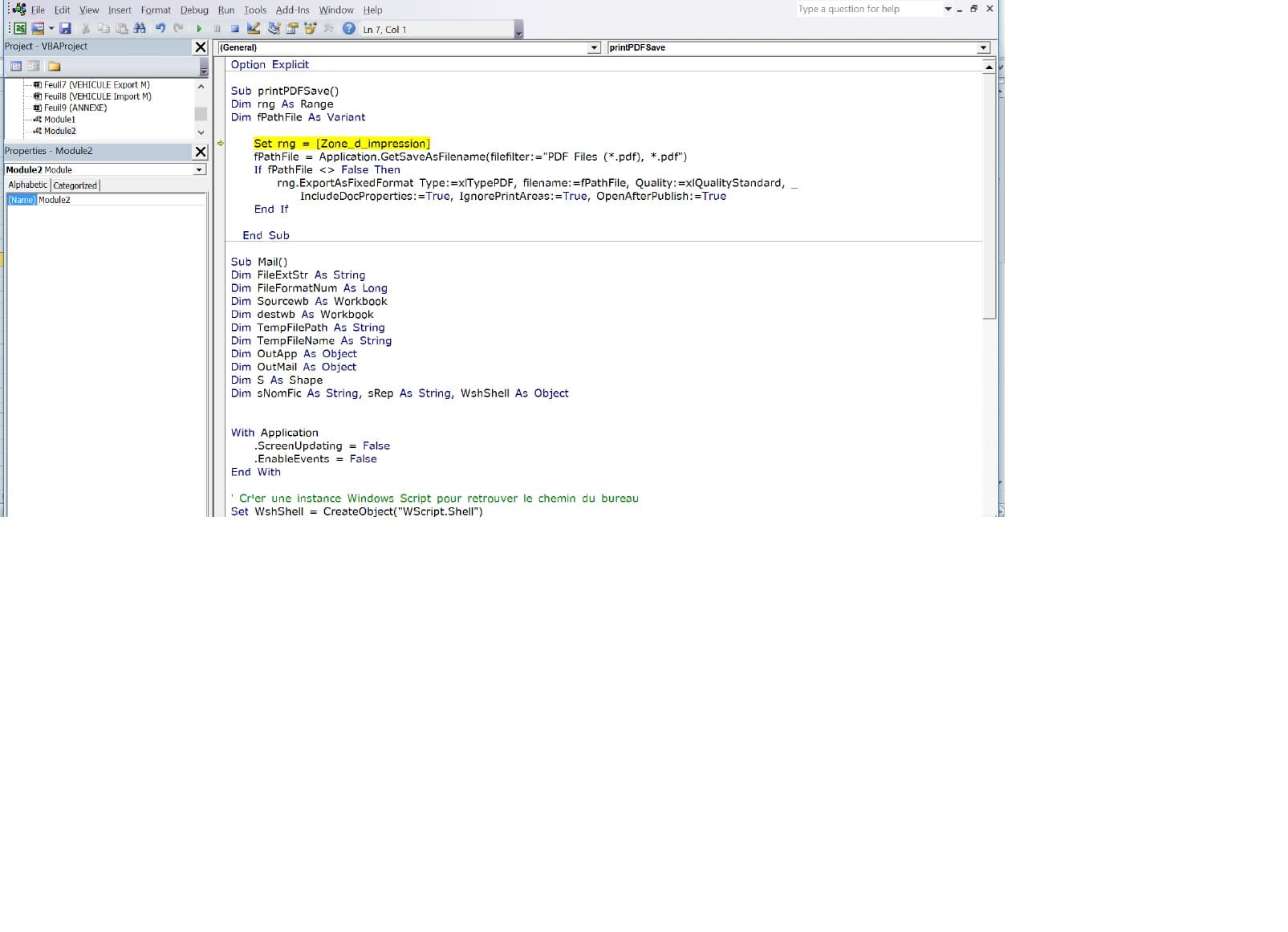Open the Project Explorer toolbar icon

pos(274,29)
